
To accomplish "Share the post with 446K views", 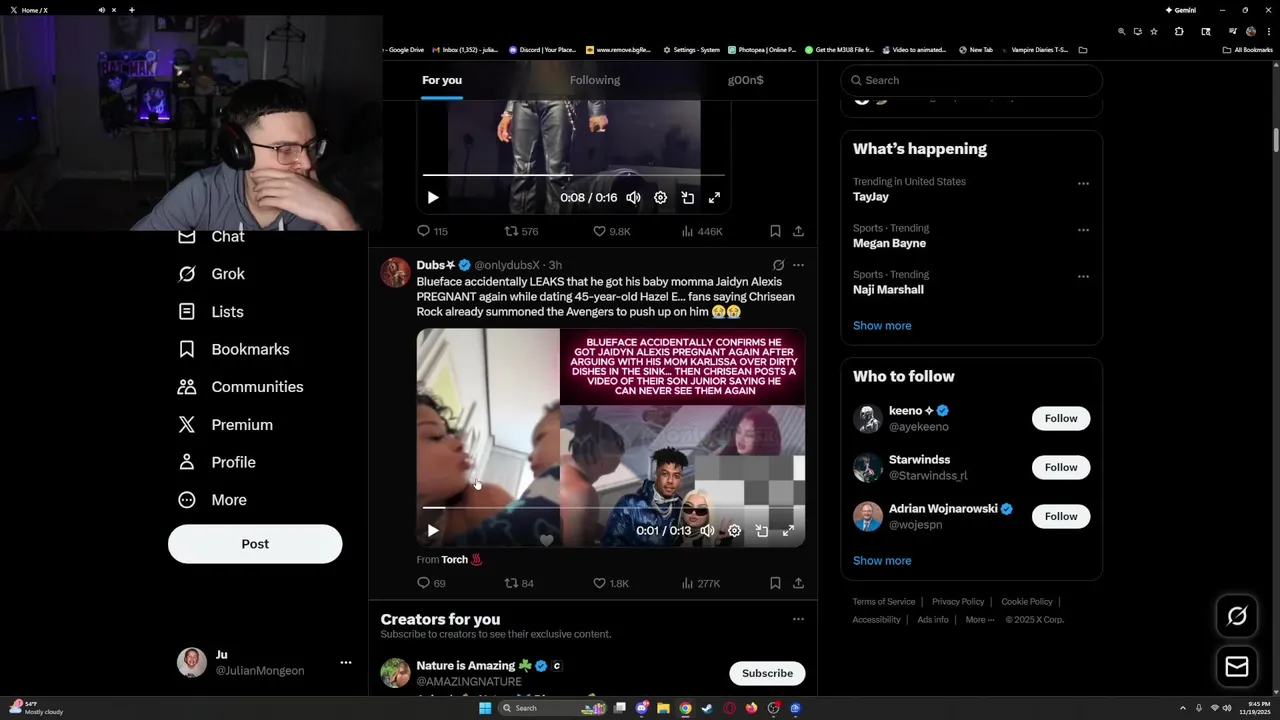I will coord(798,231).
